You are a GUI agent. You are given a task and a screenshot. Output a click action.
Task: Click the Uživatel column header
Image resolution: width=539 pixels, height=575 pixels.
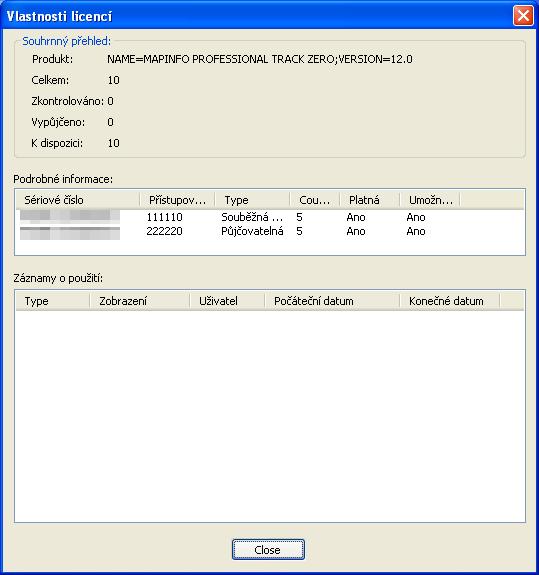[227, 301]
